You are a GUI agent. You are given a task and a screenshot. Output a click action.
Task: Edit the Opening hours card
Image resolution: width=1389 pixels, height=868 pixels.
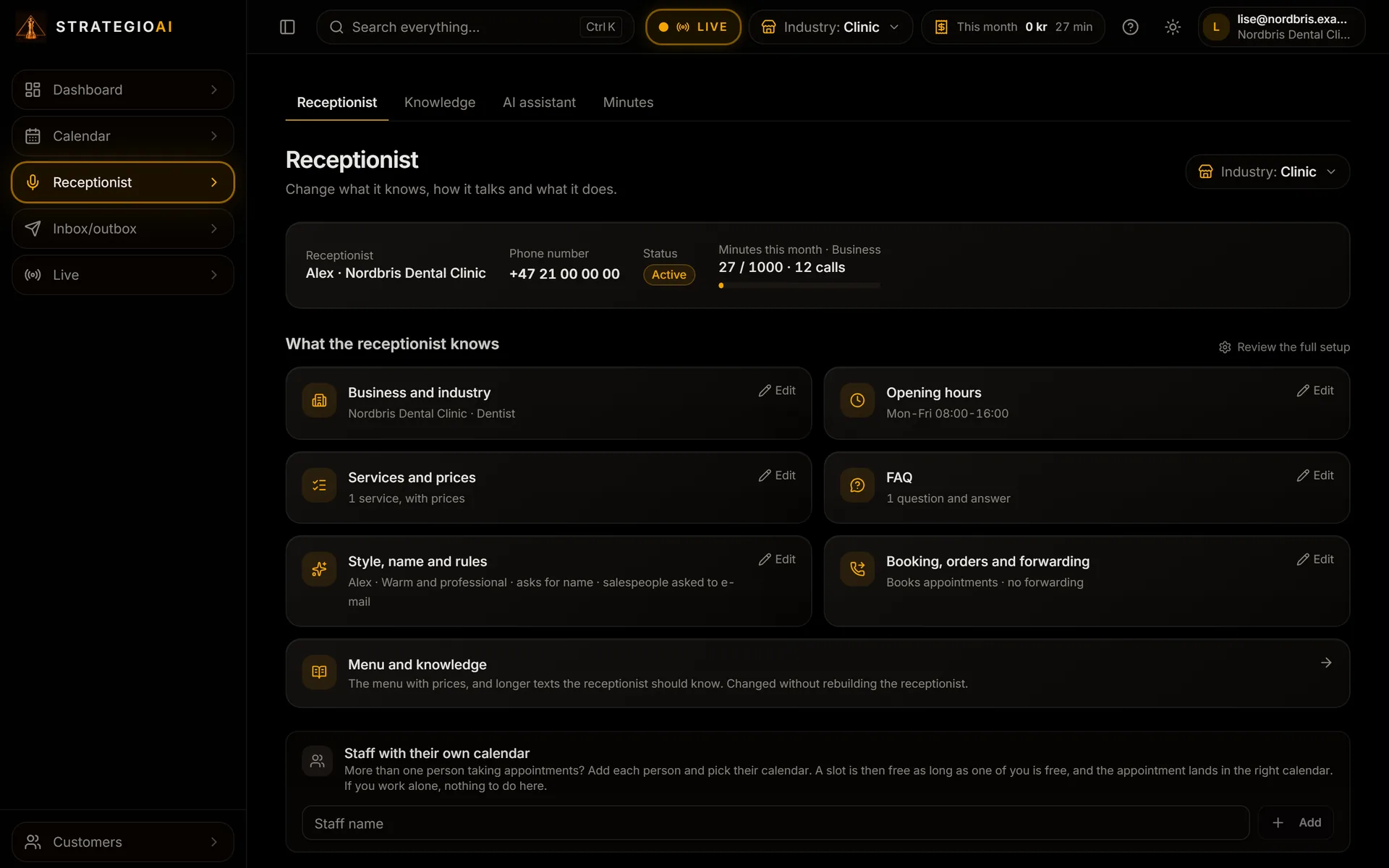pos(1315,391)
